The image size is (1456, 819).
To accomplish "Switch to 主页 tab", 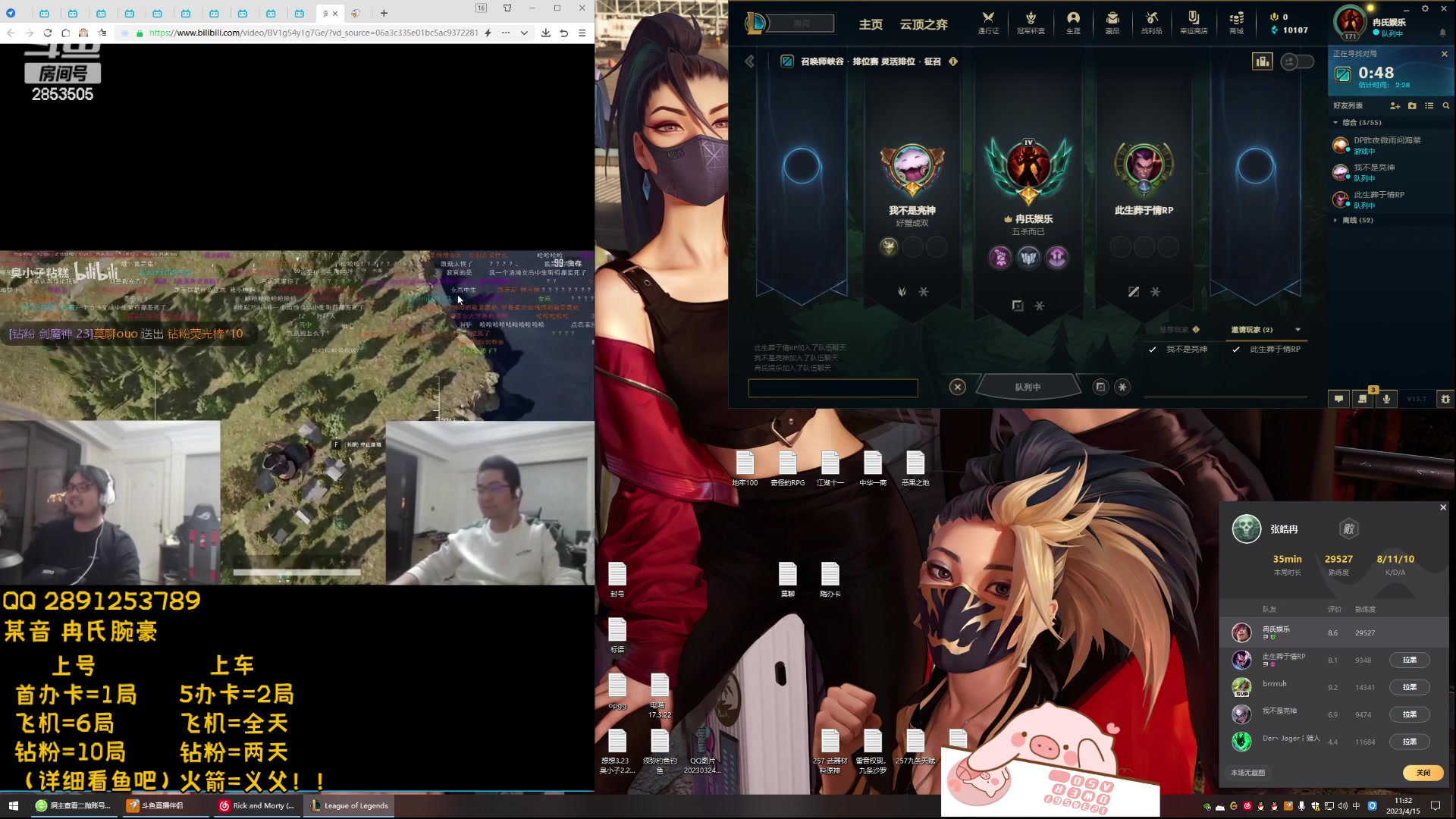I will pos(871,24).
